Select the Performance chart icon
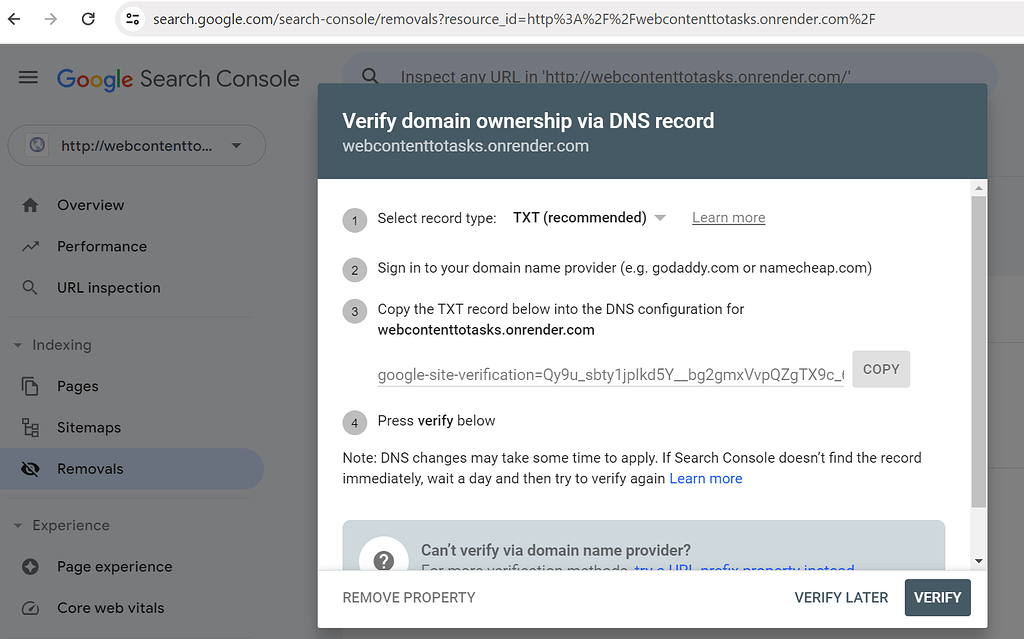The image size is (1024, 639). point(30,246)
